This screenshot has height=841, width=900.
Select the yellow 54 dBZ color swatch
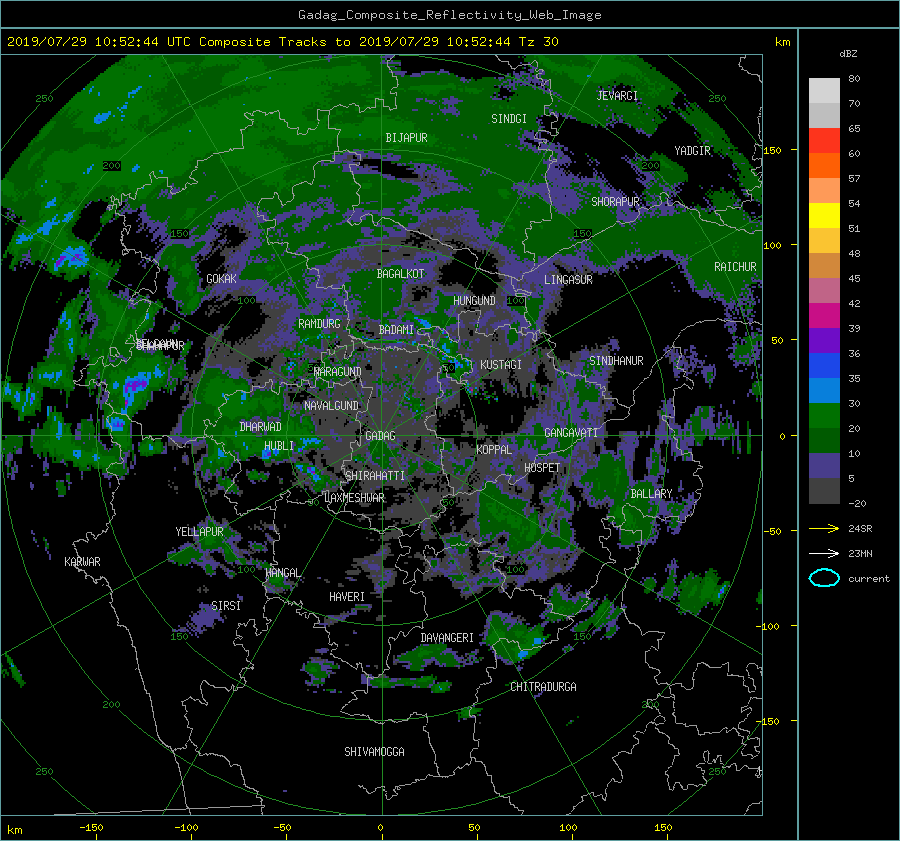pos(824,215)
